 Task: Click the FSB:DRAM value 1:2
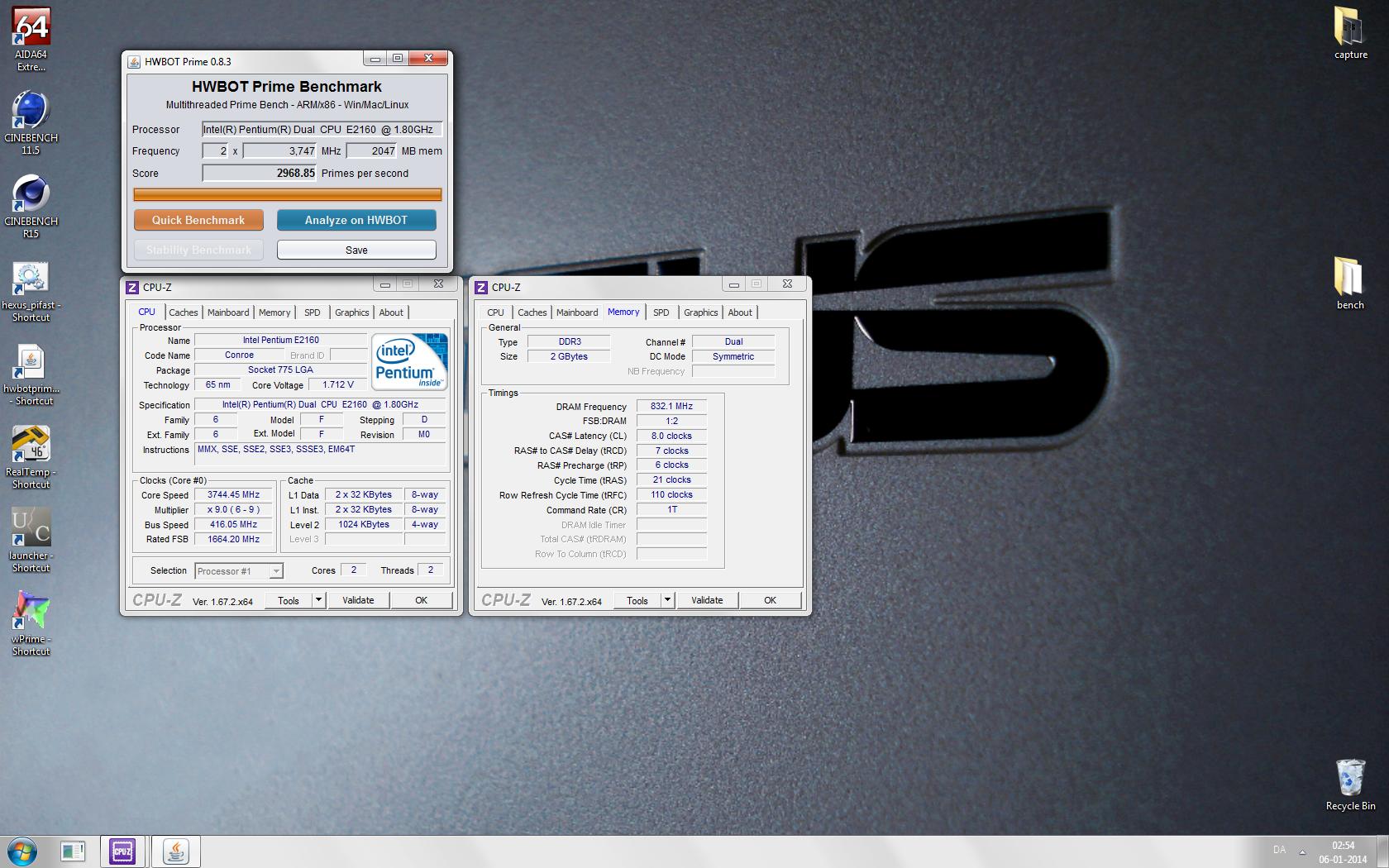point(671,422)
